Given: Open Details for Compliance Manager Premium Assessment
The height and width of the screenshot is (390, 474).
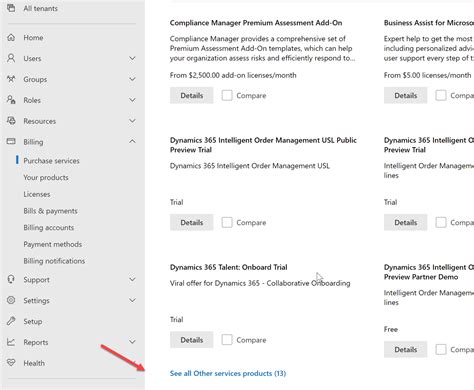Looking at the screenshot, I should click(192, 95).
